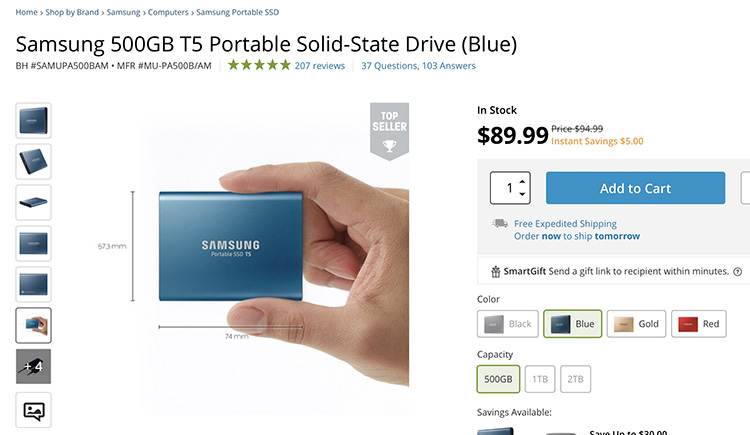Screen dimensions: 750x435
Task: Open the customer images gallery icon
Action: tap(33, 410)
